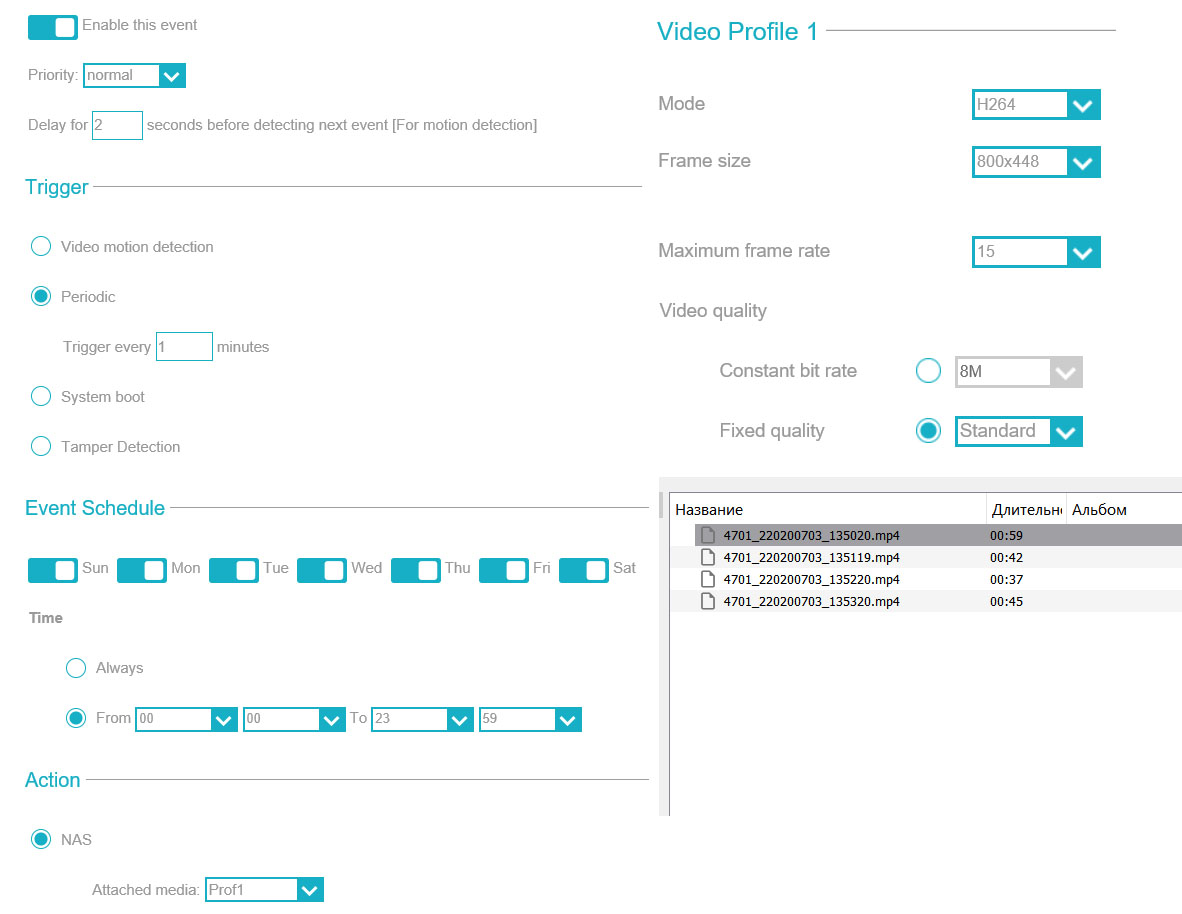Click the 00:37 duration cell

(1006, 579)
